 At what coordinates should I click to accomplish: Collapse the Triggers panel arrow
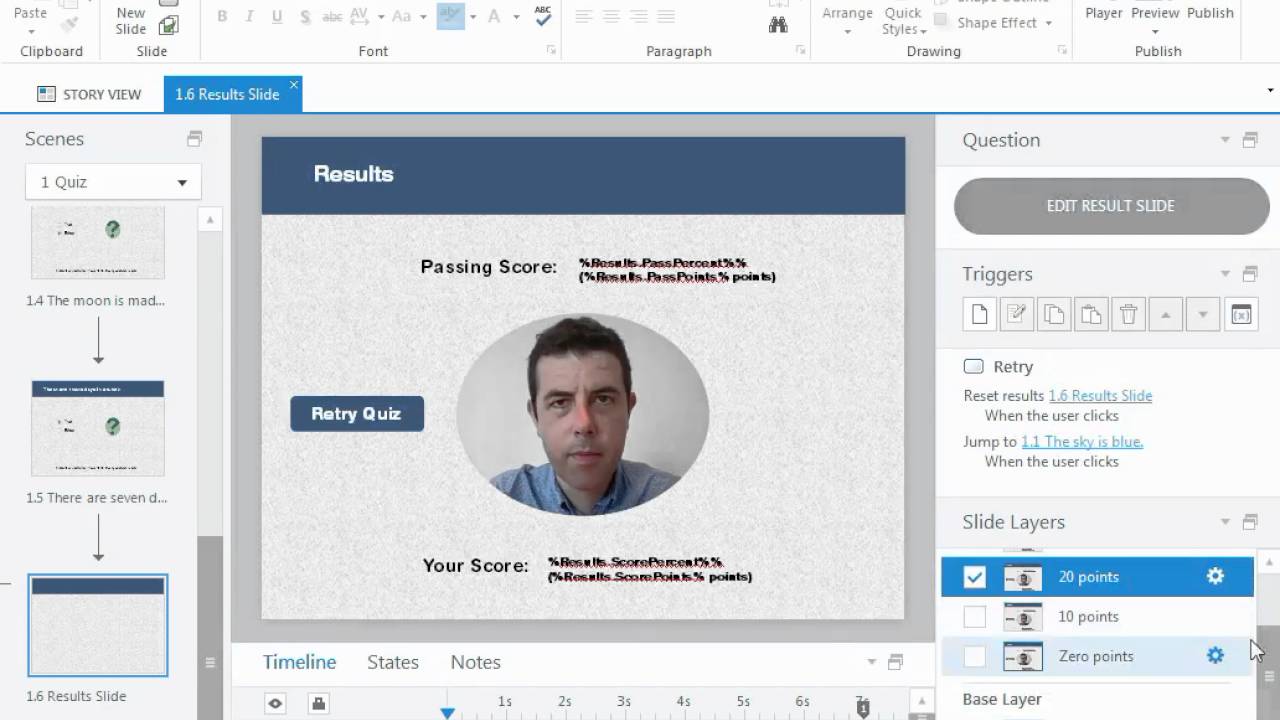click(x=1225, y=274)
